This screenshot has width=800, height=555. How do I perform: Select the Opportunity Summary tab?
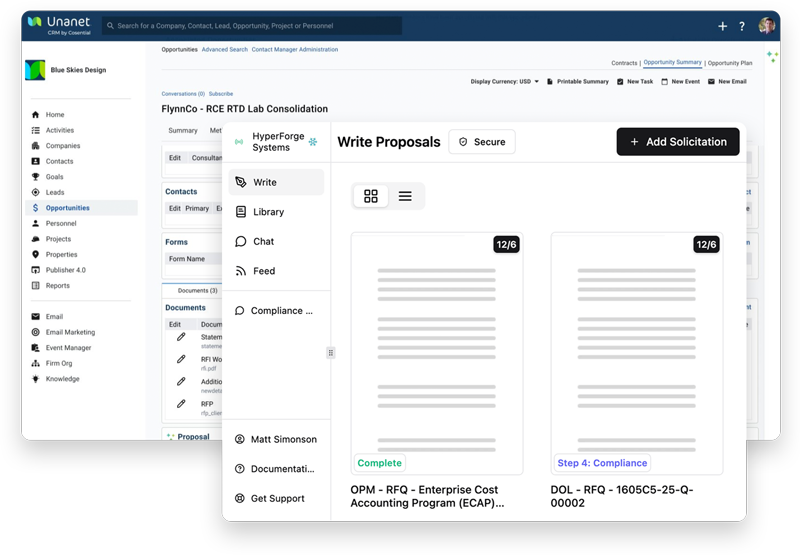point(672,62)
